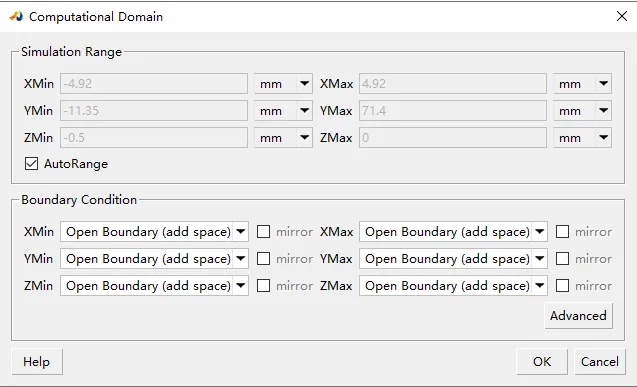The height and width of the screenshot is (387, 637).
Task: Click the application logo icon in title bar
Action: click(16, 17)
